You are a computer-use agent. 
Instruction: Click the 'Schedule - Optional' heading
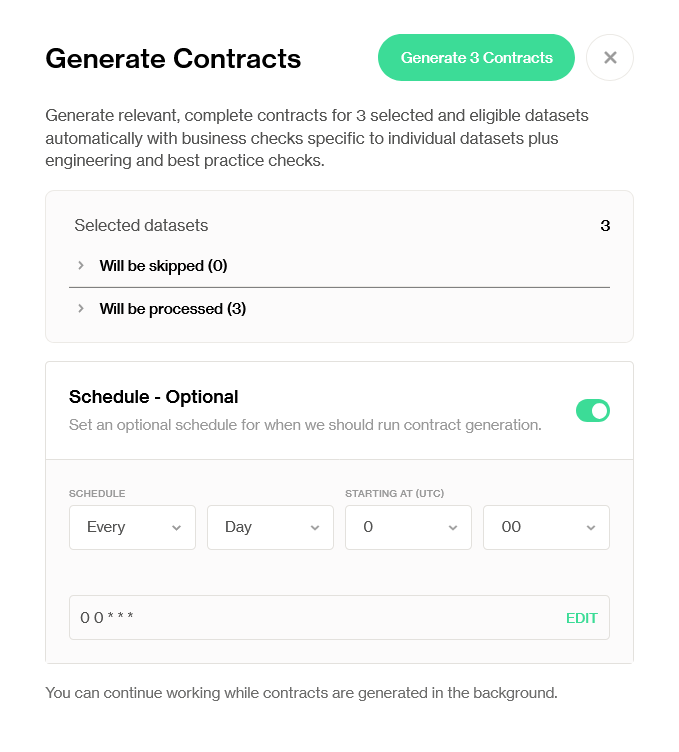pyautogui.click(x=154, y=397)
